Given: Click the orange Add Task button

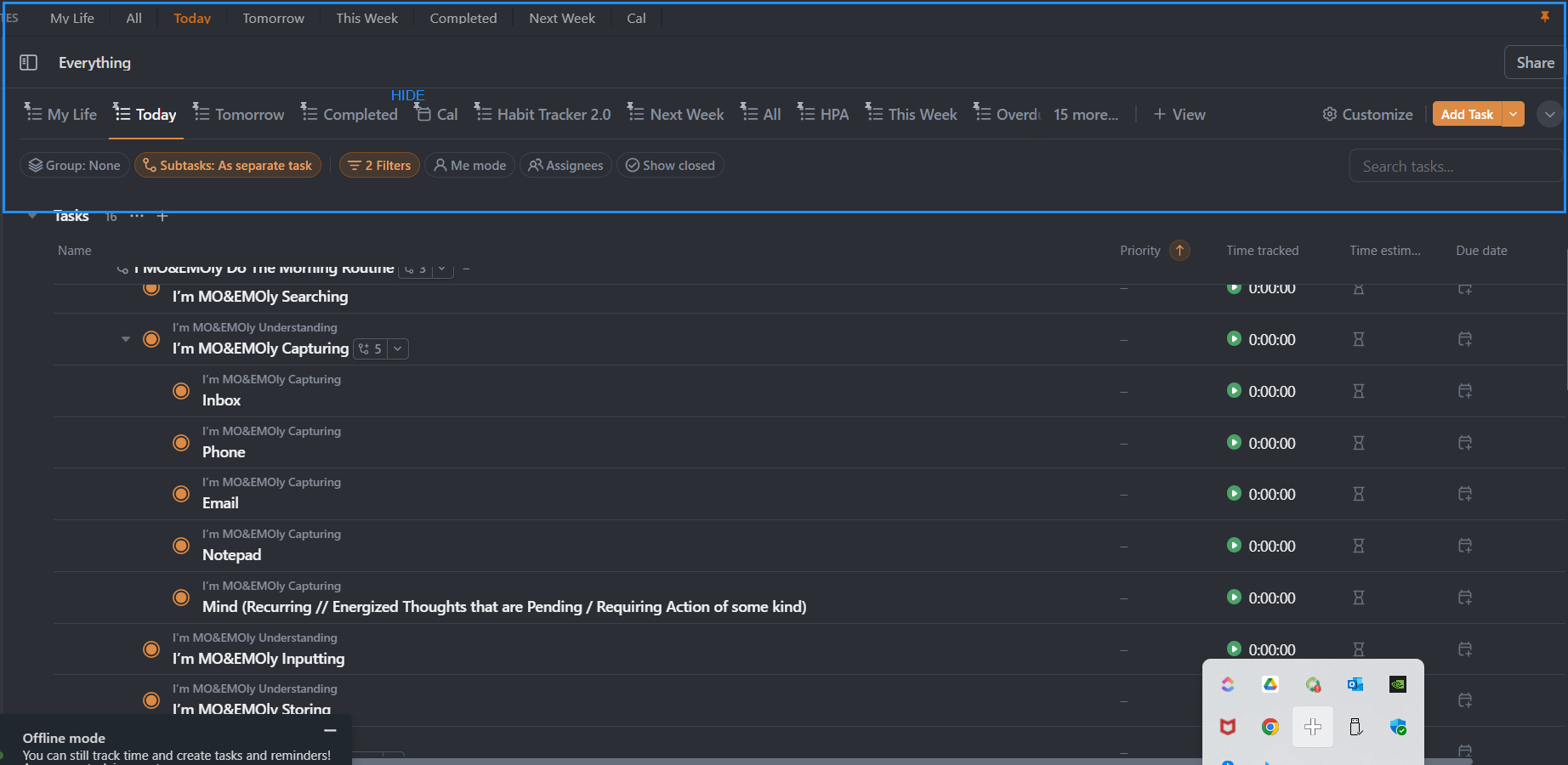Looking at the screenshot, I should (x=1467, y=114).
